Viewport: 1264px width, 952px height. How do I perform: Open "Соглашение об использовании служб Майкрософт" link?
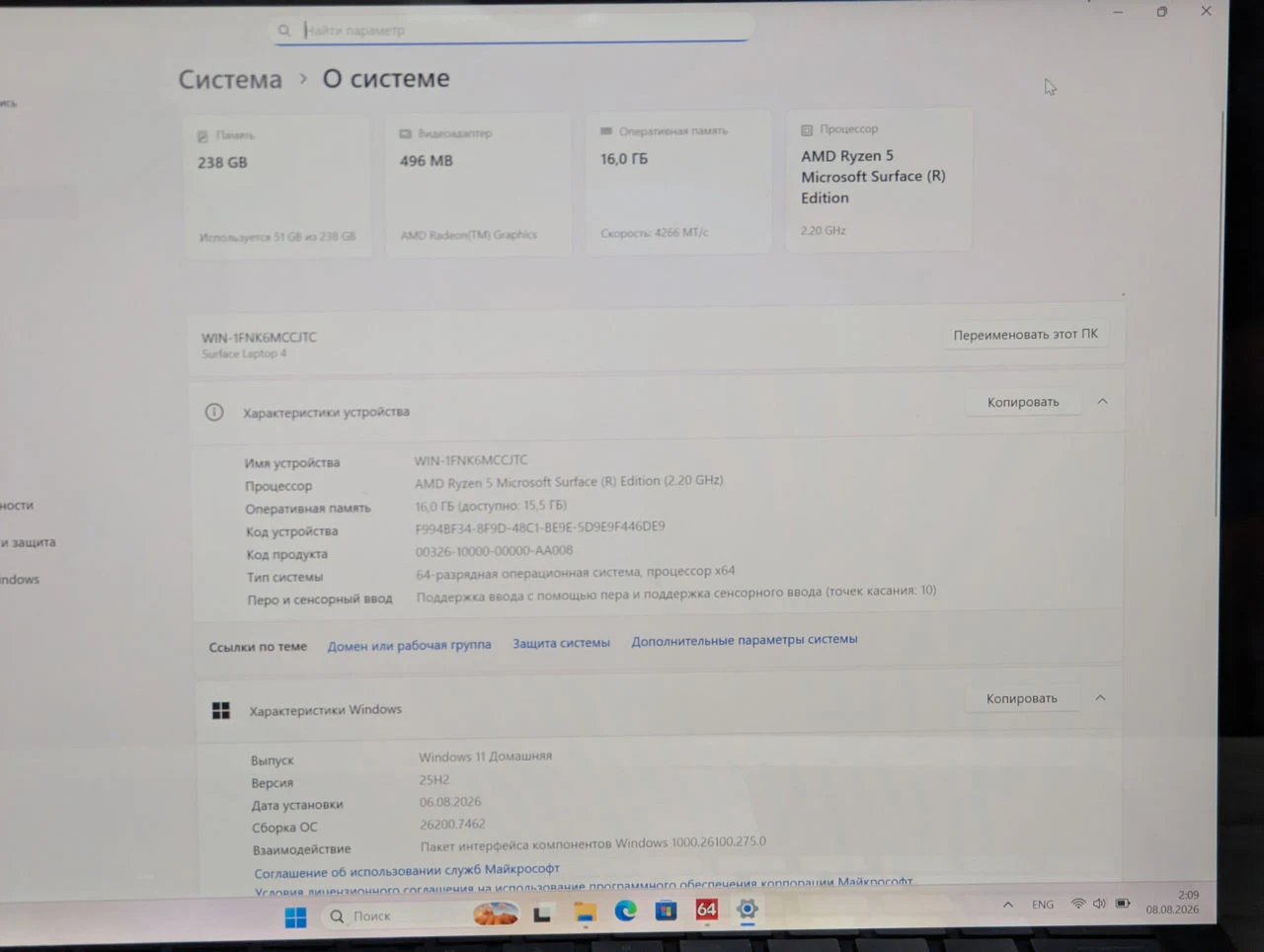pyautogui.click(x=407, y=870)
